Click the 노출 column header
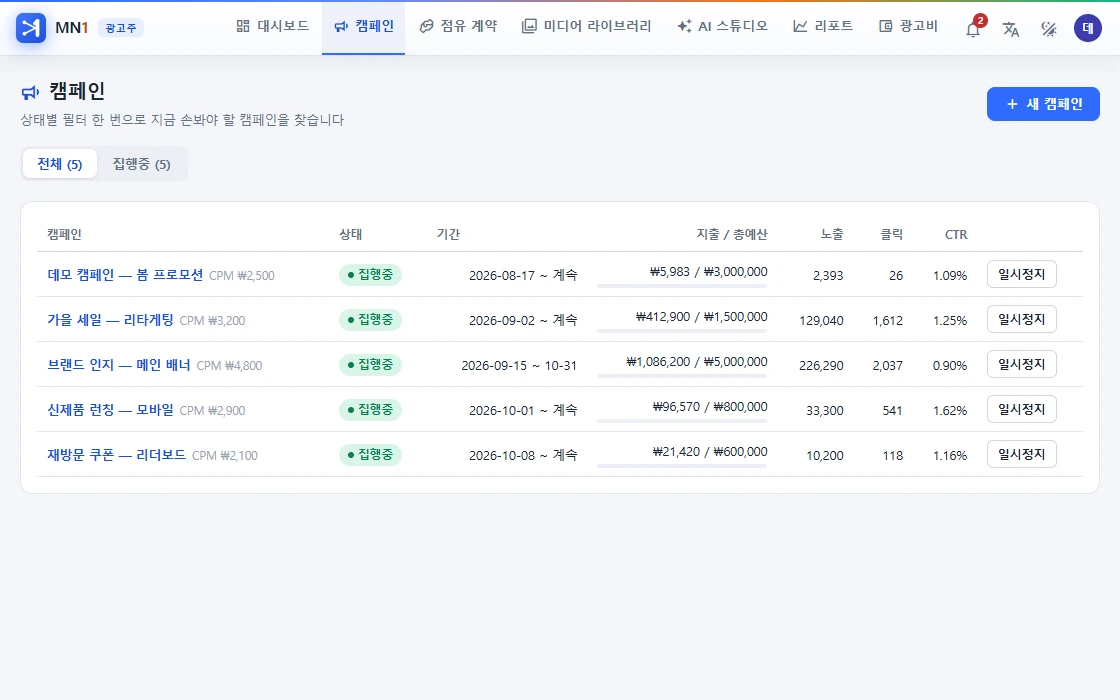The height and width of the screenshot is (700, 1120). [832, 234]
